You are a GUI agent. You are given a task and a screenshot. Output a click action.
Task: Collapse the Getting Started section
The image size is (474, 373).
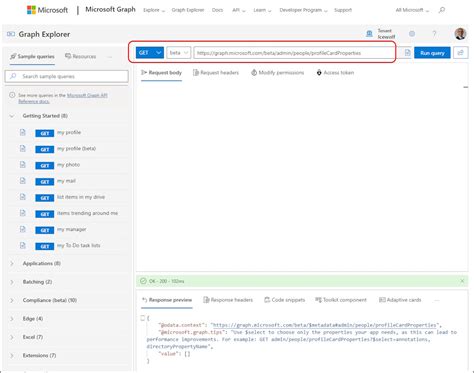(12, 116)
